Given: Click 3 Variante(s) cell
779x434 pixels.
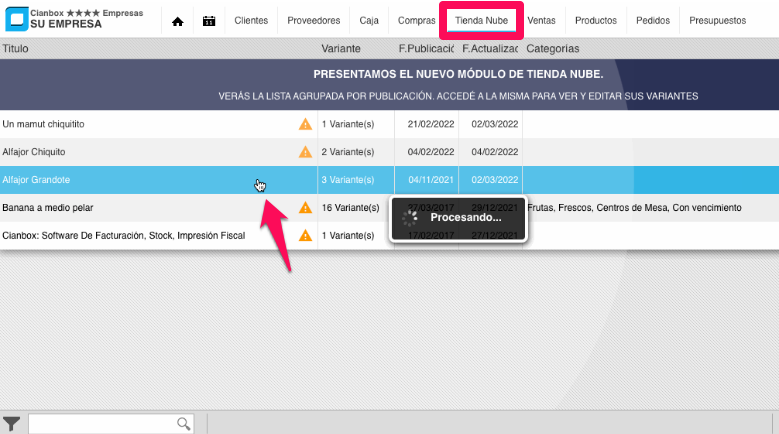Looking at the screenshot, I should [348, 180].
